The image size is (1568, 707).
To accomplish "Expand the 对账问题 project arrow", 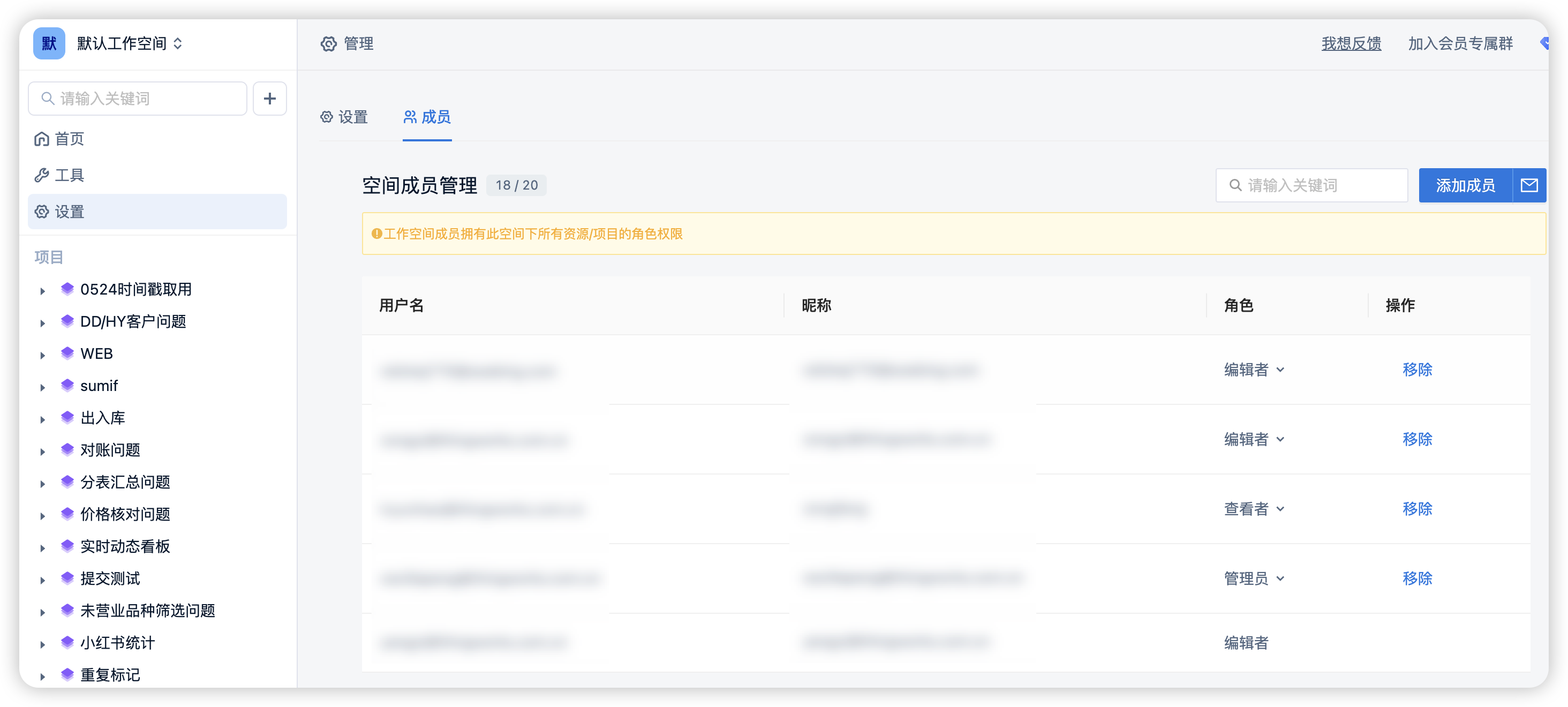I will (43, 451).
